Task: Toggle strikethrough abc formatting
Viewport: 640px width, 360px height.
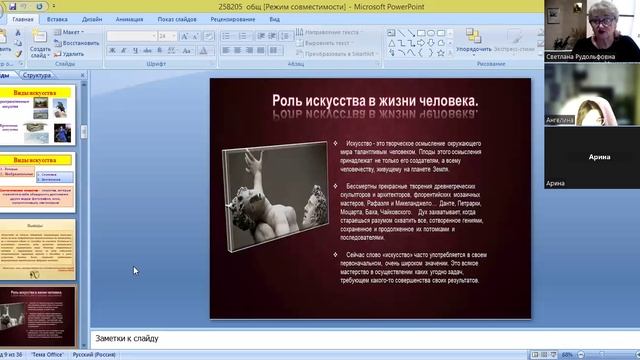Action: pyautogui.click(x=147, y=51)
